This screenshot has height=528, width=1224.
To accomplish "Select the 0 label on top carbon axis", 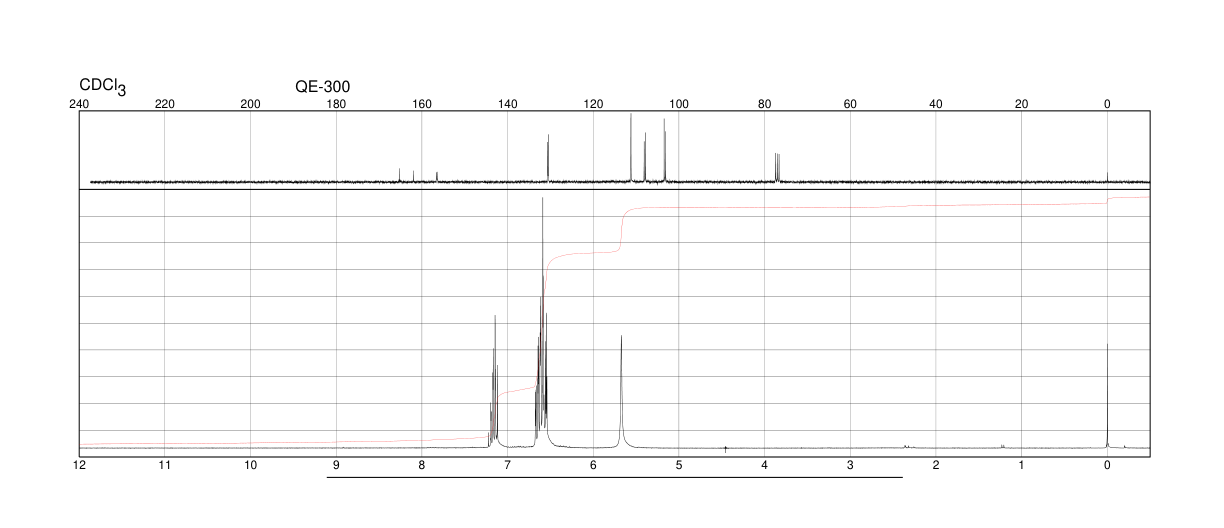I will point(1107,104).
